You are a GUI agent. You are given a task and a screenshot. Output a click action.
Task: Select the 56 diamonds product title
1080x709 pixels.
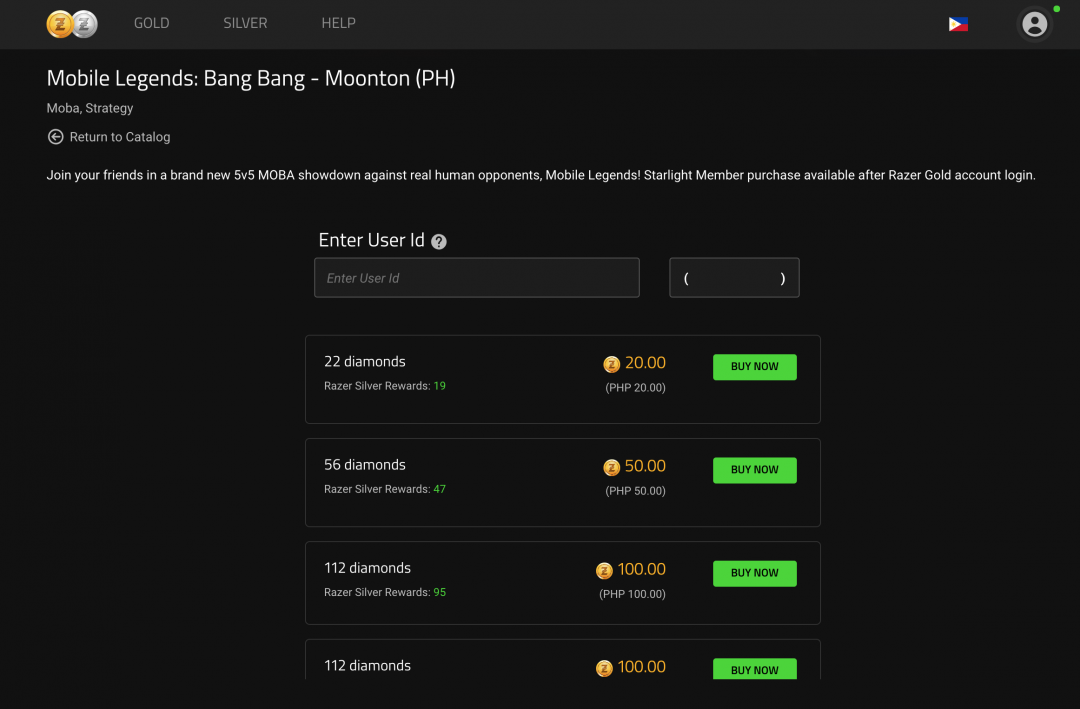[x=364, y=465]
